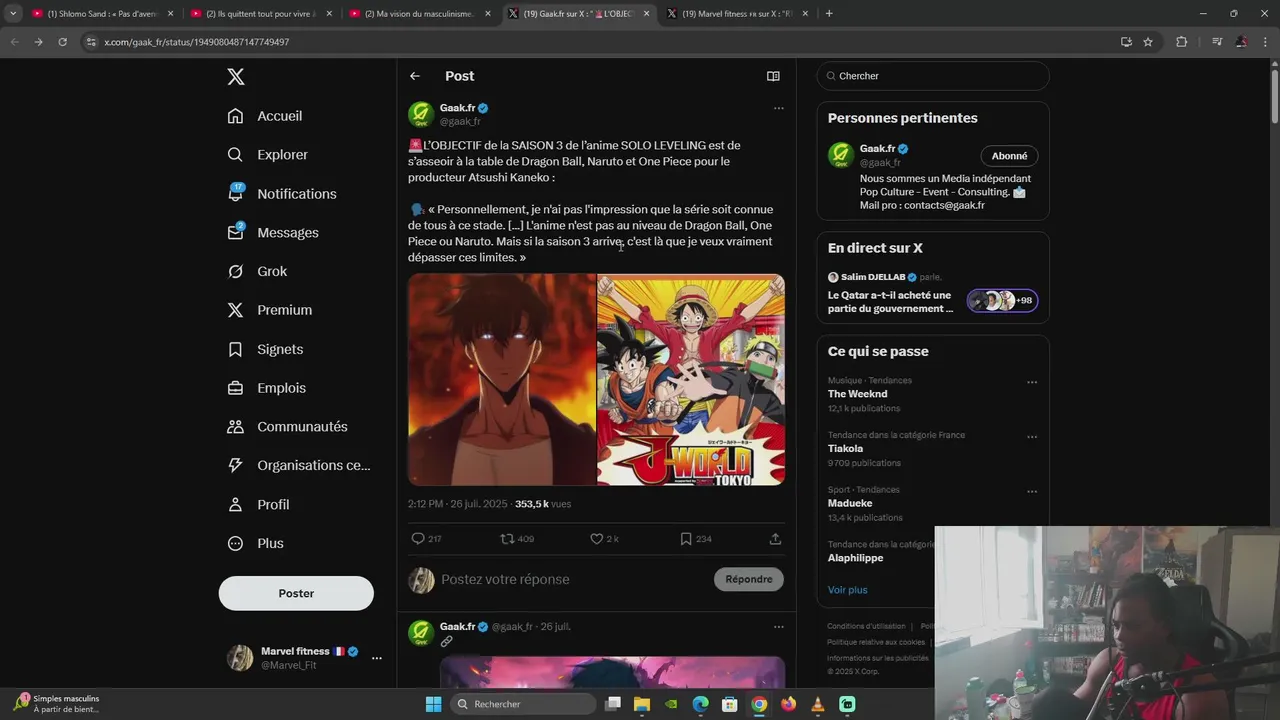Screen dimensions: 1280x720
Task: Click the 353,5 k vues count
Action: pyautogui.click(x=543, y=504)
